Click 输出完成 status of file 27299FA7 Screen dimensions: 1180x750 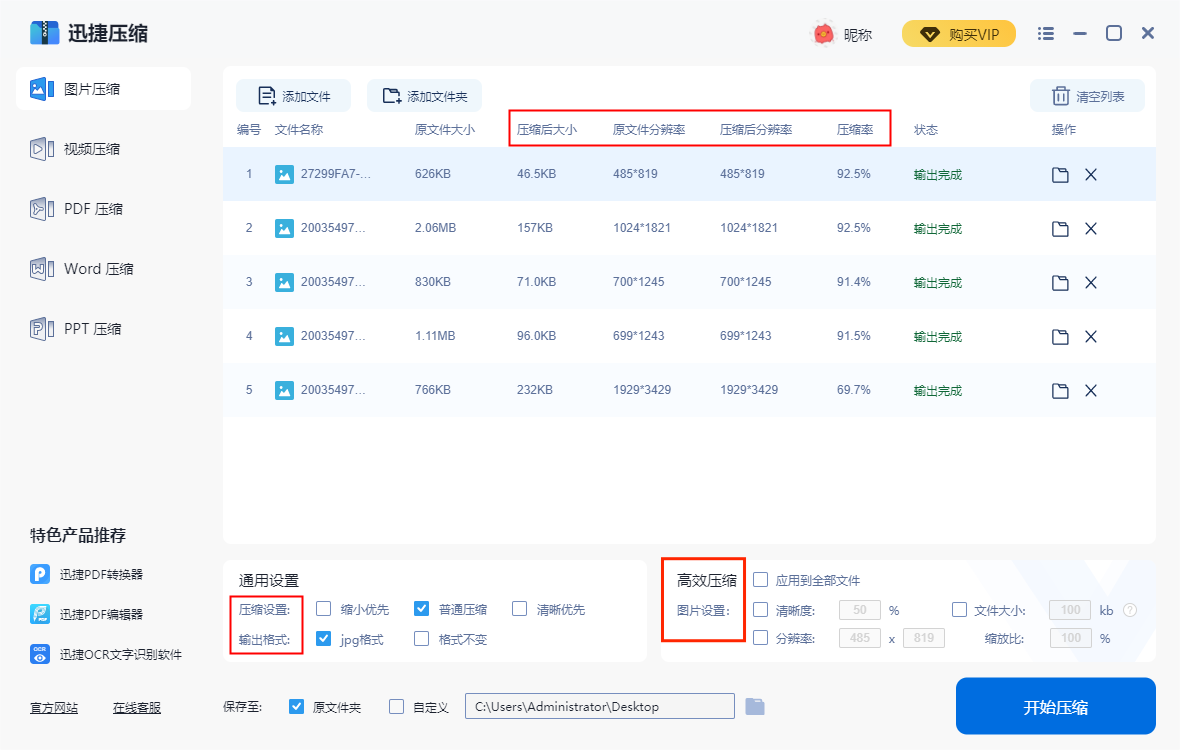pos(938,175)
